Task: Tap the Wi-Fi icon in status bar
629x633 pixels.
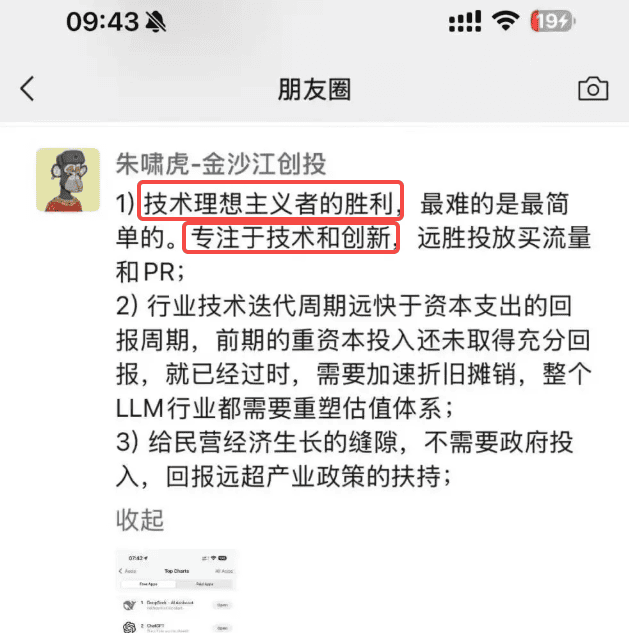Action: pos(505,21)
